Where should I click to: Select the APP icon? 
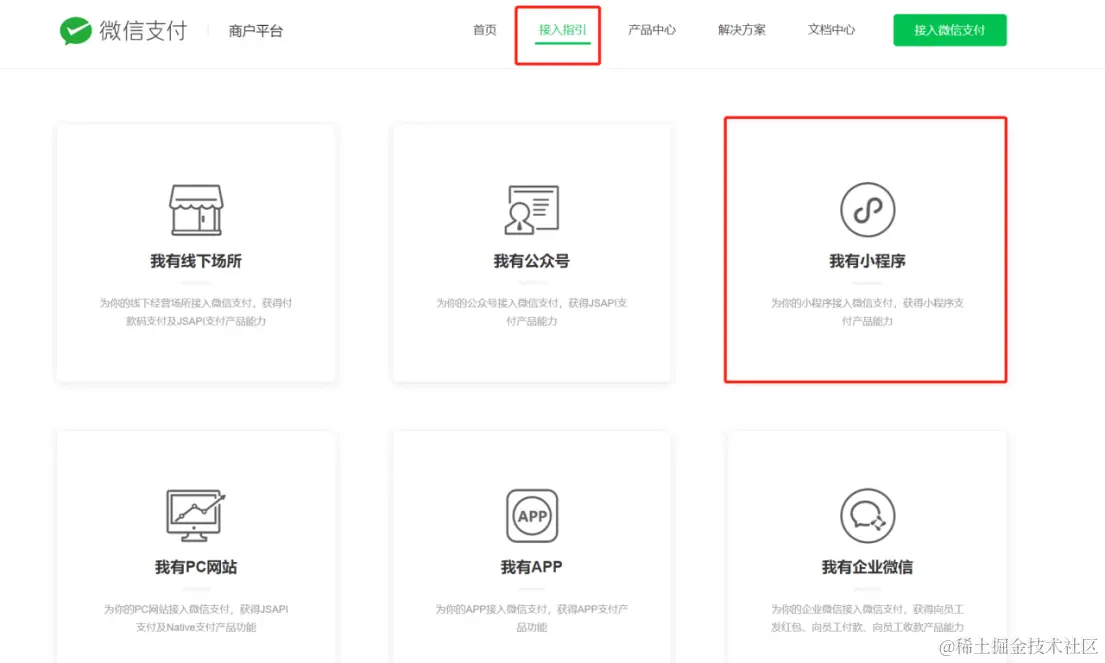pyautogui.click(x=531, y=516)
